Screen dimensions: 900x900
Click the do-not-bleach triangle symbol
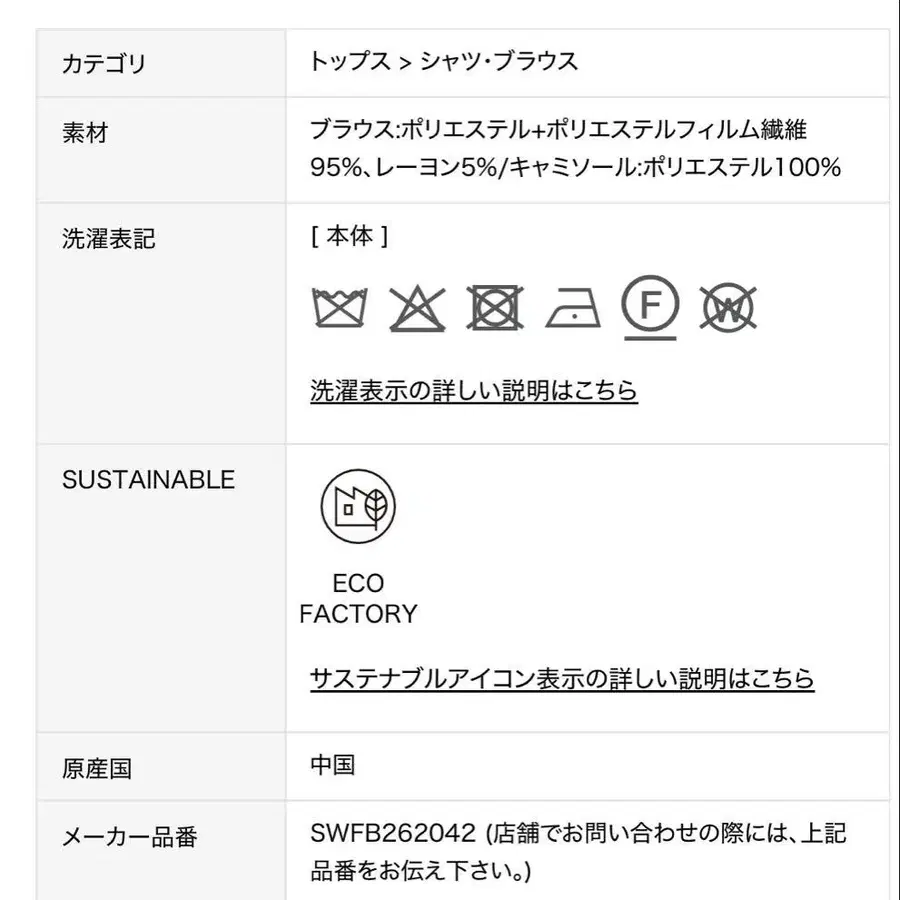[417, 308]
